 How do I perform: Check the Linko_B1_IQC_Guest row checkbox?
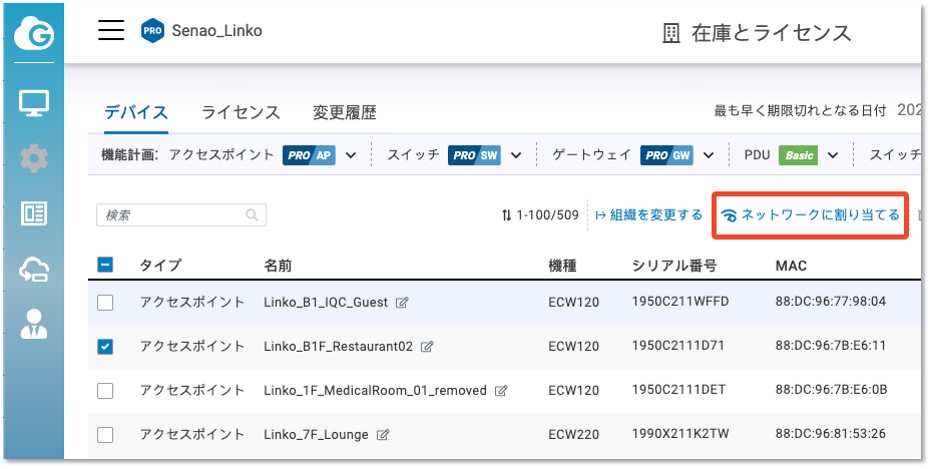[105, 302]
